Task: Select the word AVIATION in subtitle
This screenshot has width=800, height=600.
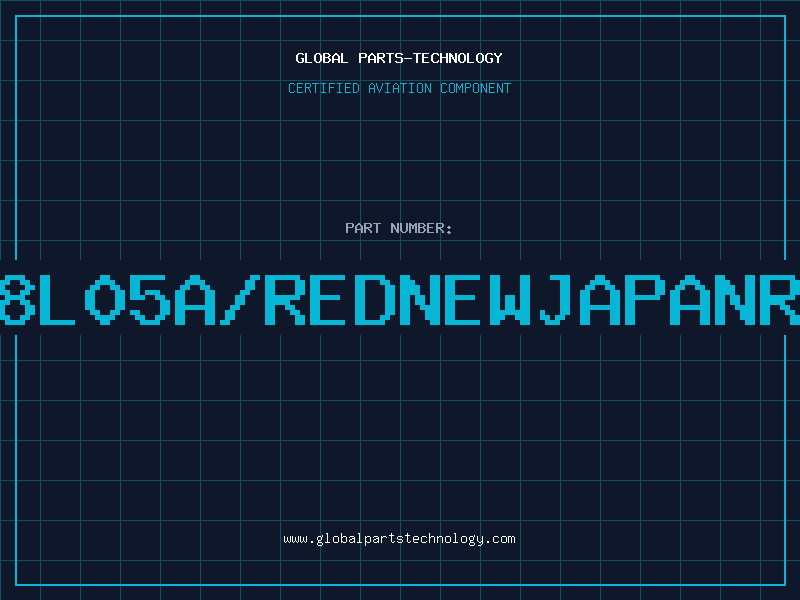Action: coord(400,88)
